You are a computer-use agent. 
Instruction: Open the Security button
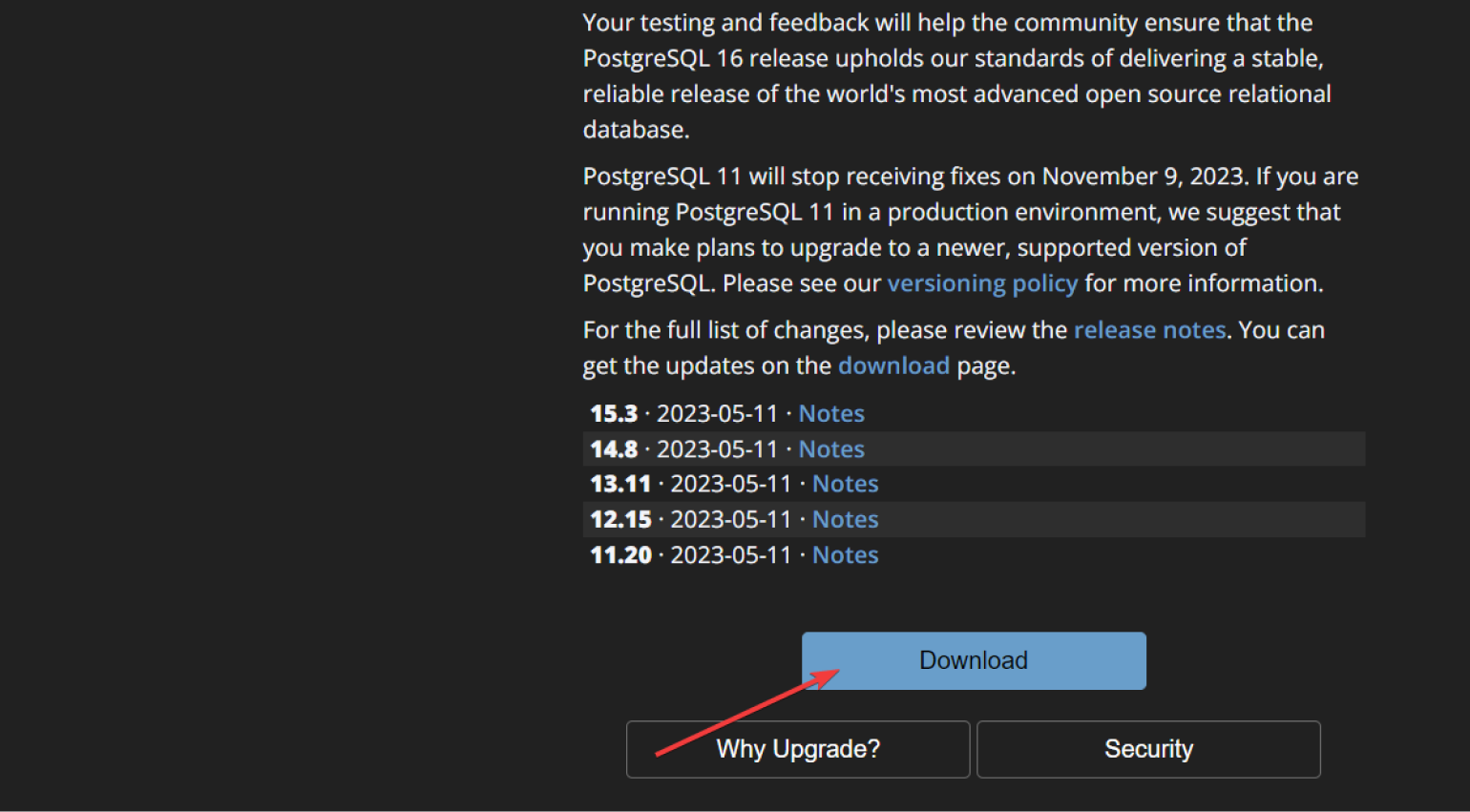[1148, 749]
